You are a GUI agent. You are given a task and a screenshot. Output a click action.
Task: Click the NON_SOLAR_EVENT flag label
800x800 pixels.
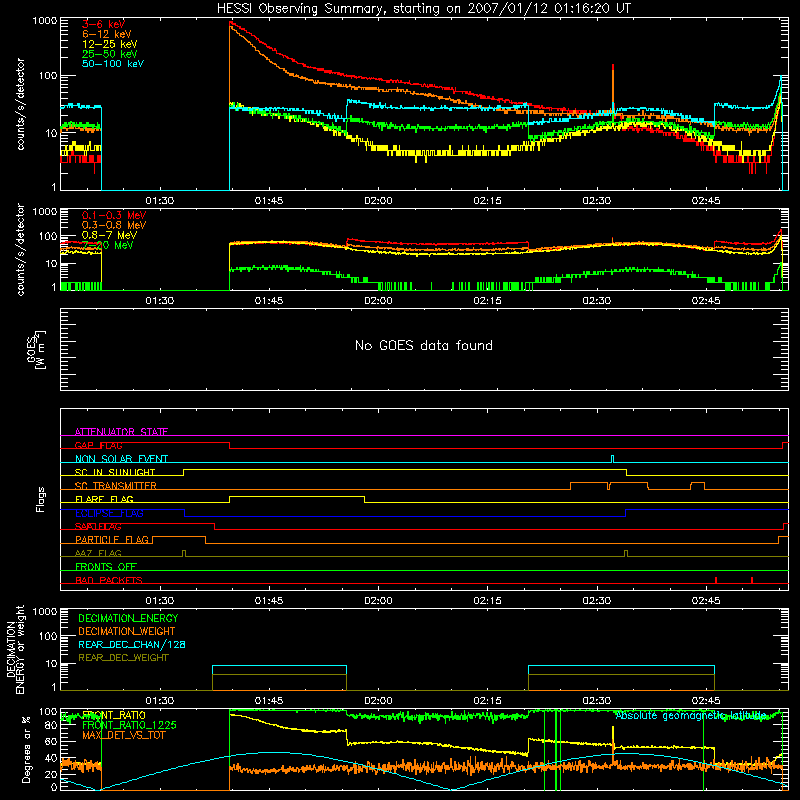121,459
